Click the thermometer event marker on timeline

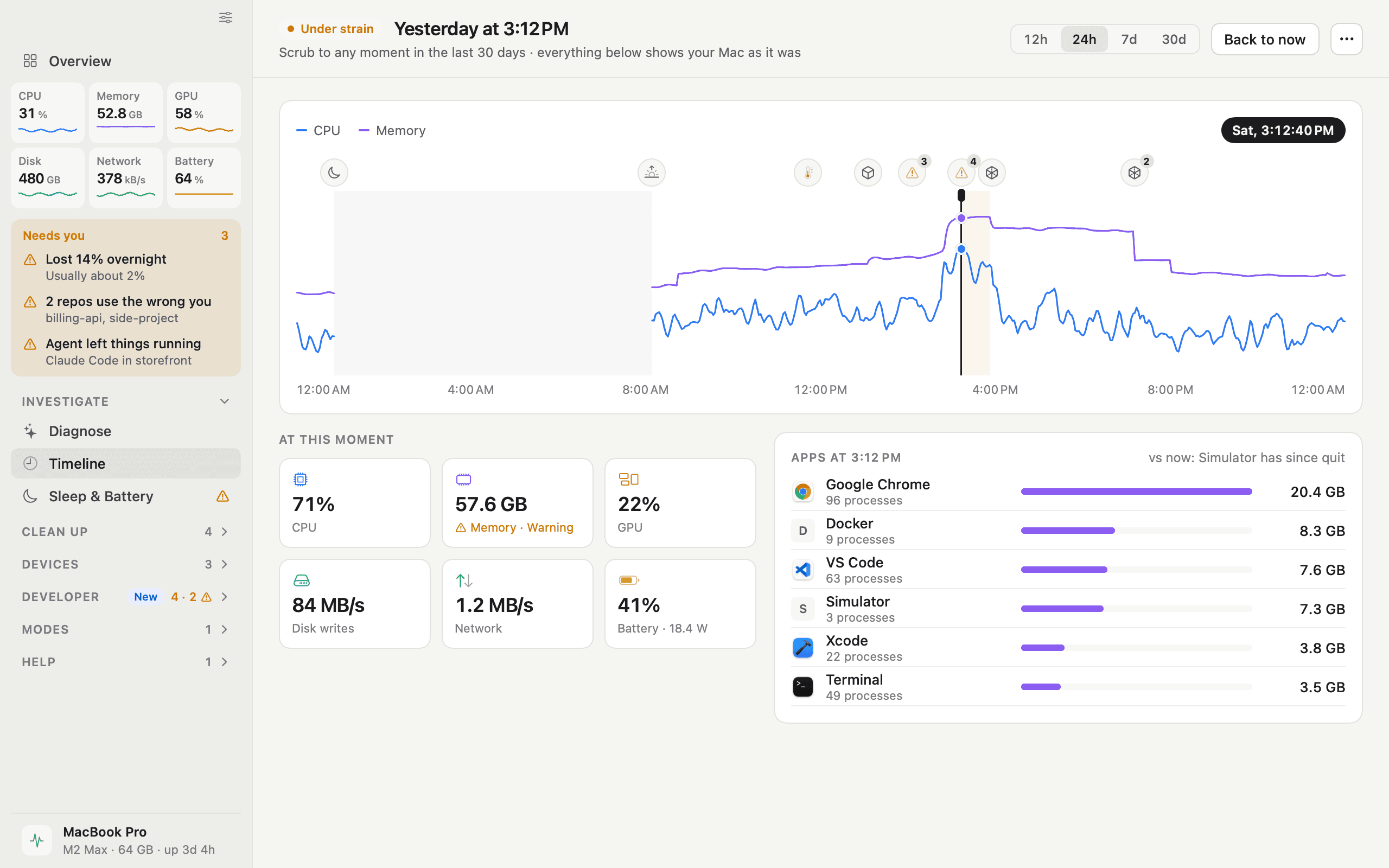pos(807,172)
